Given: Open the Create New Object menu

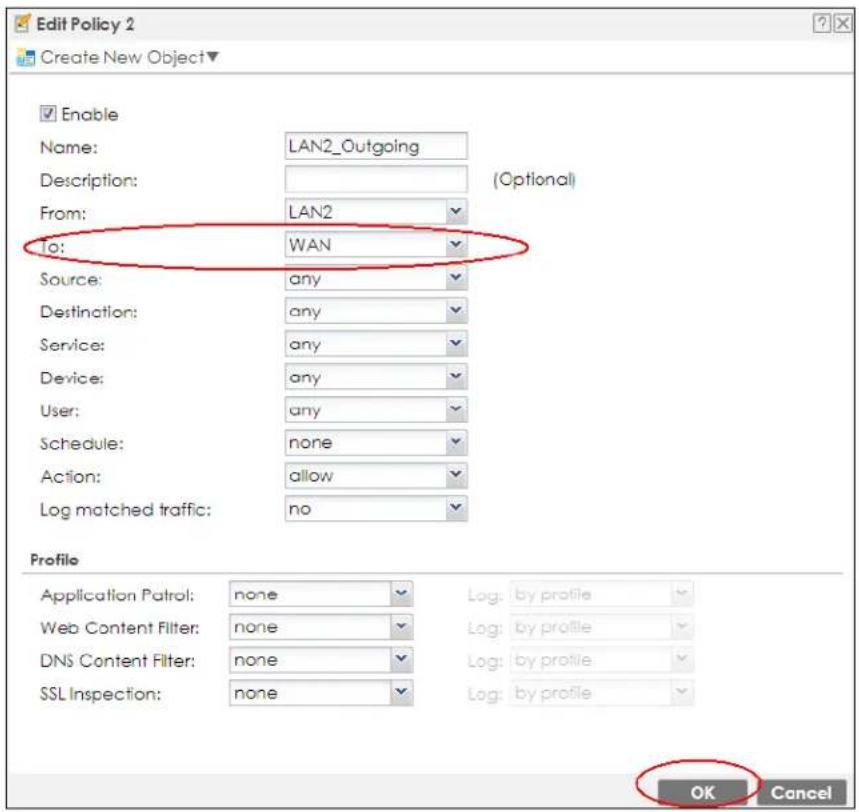Looking at the screenshot, I should [x=129, y=57].
